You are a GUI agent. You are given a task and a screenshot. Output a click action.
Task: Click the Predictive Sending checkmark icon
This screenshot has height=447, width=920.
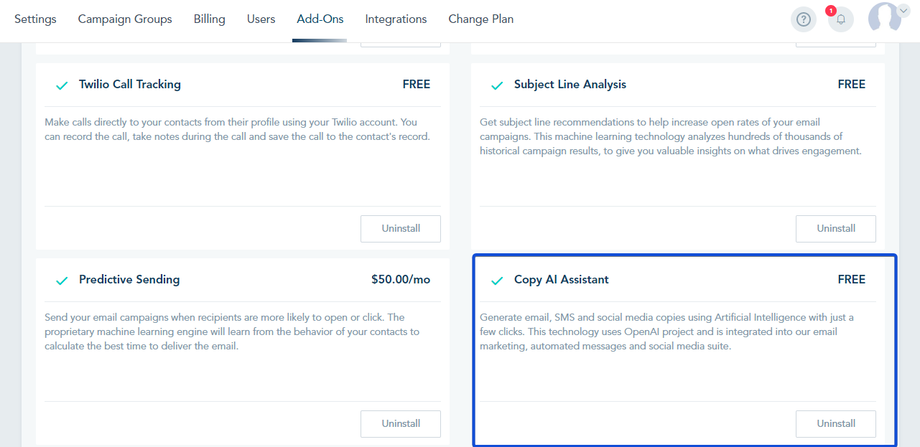(62, 280)
